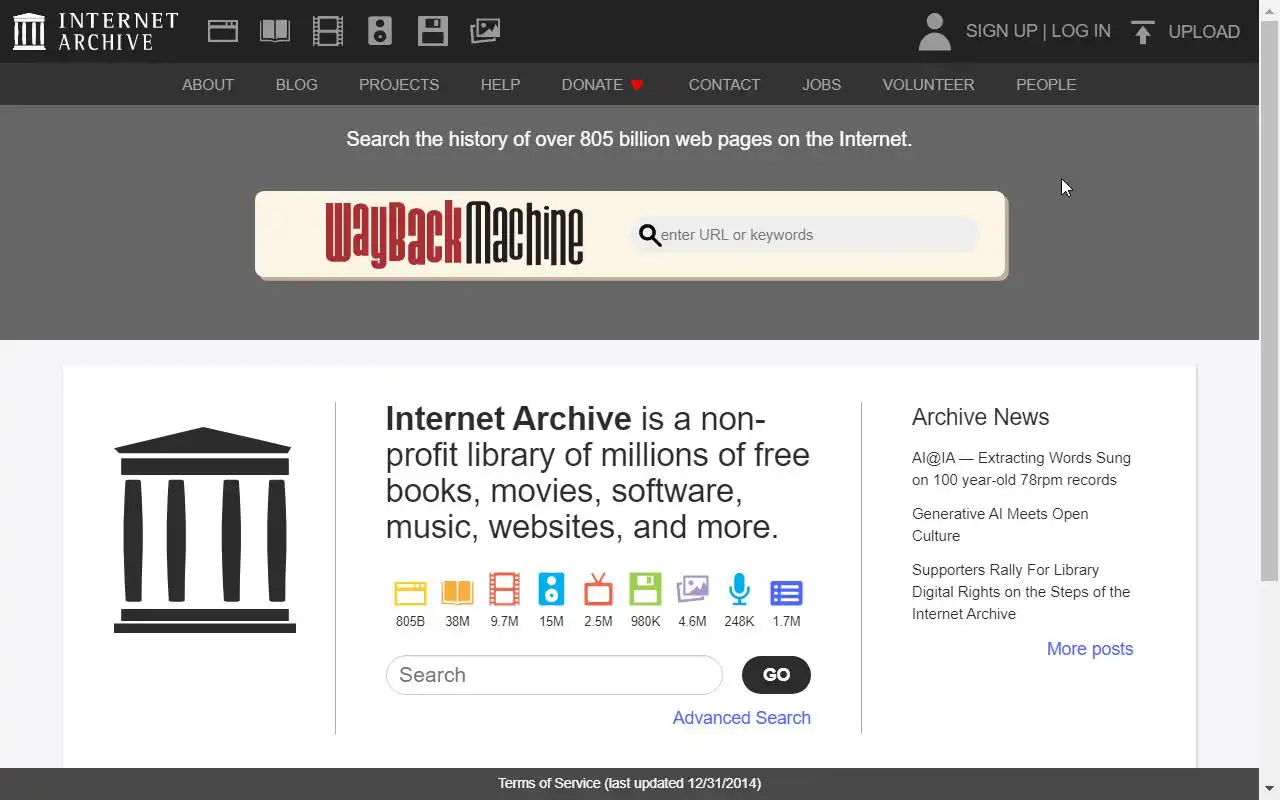Read the AI@IA Extracting Words Sung post
Image resolution: width=1280 pixels, height=800 pixels.
(1021, 469)
